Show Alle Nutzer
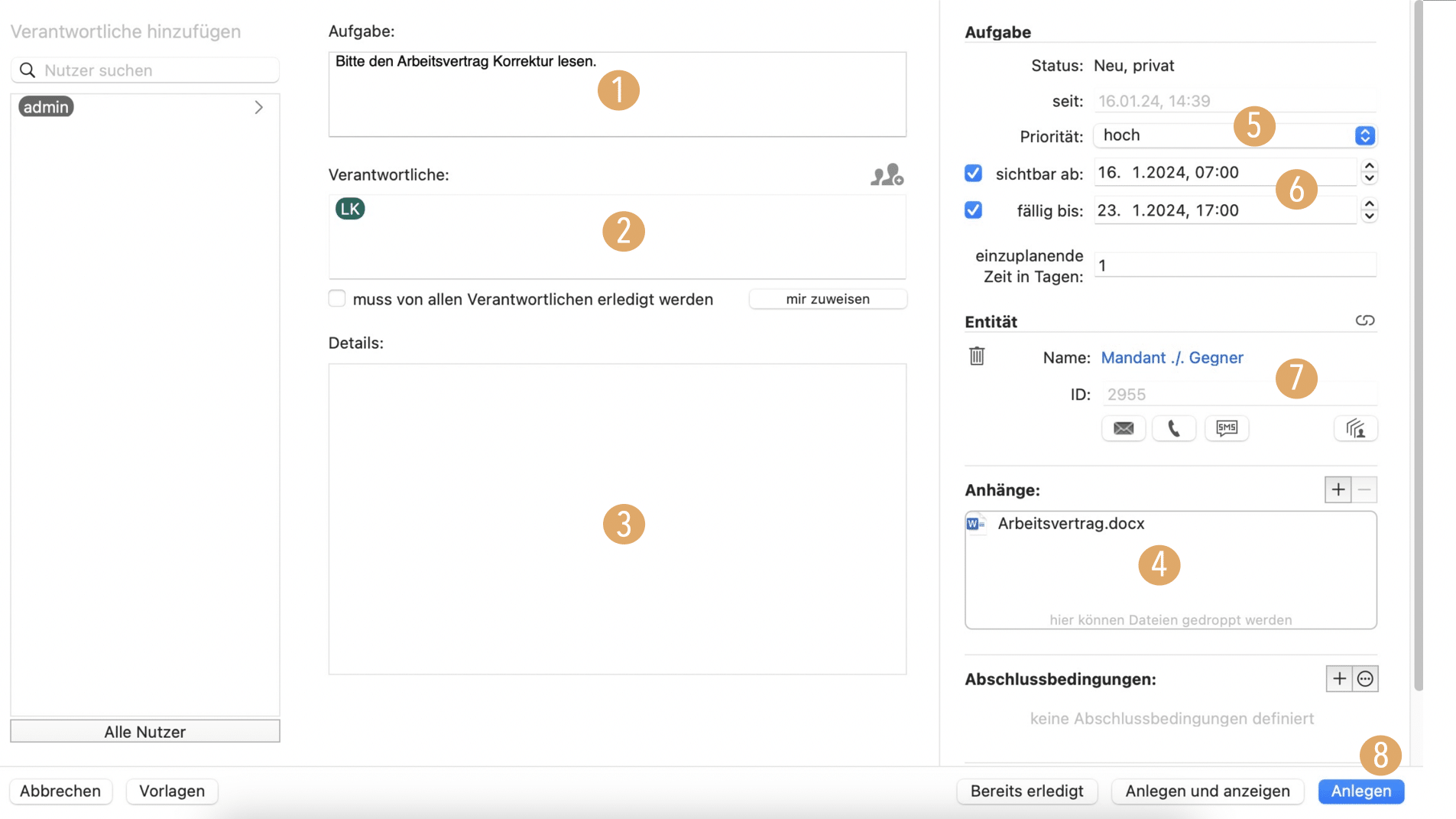The width and height of the screenshot is (1456, 819). (x=145, y=732)
